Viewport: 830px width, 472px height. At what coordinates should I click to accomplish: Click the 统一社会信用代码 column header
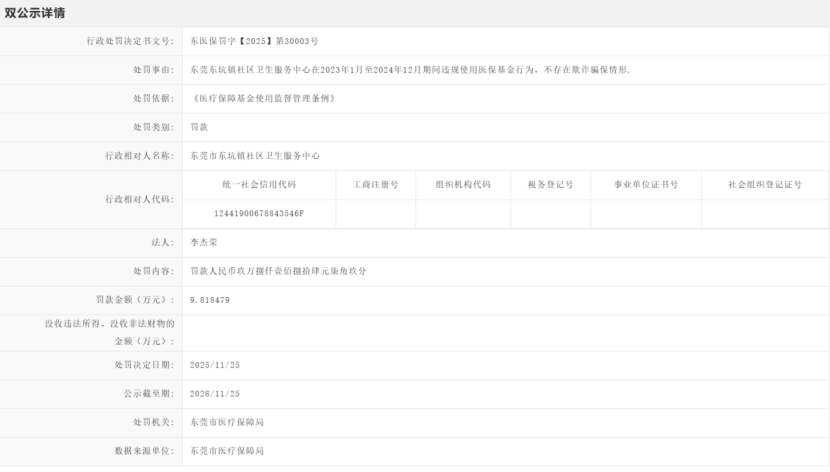pyautogui.click(x=259, y=185)
